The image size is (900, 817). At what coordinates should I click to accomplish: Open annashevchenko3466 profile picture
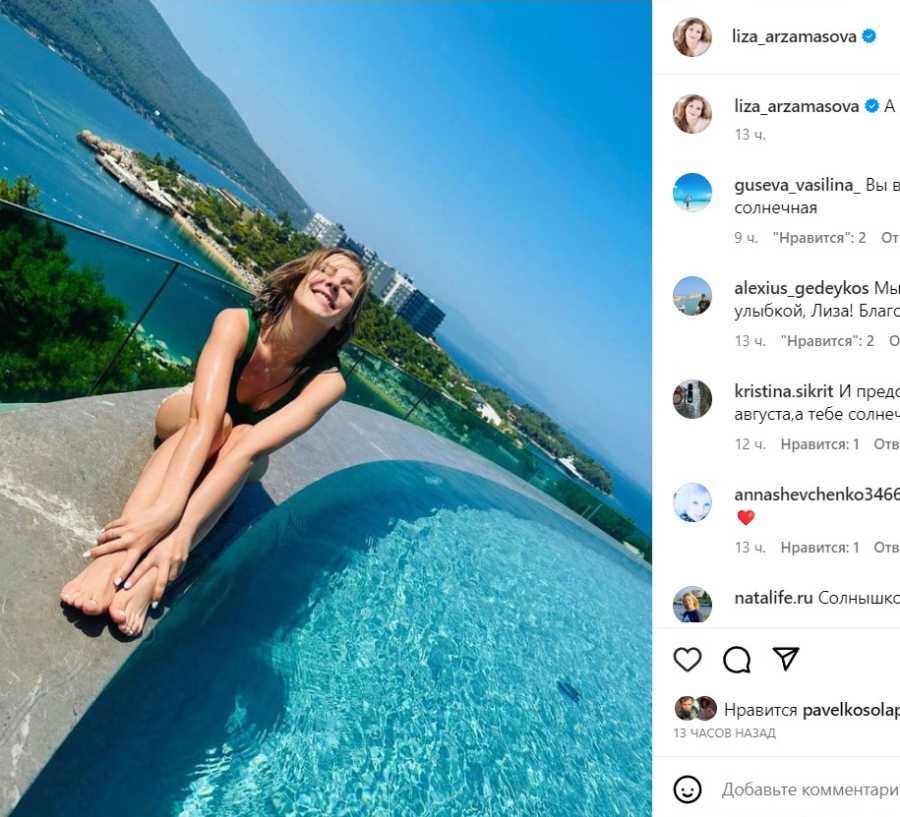coord(692,502)
